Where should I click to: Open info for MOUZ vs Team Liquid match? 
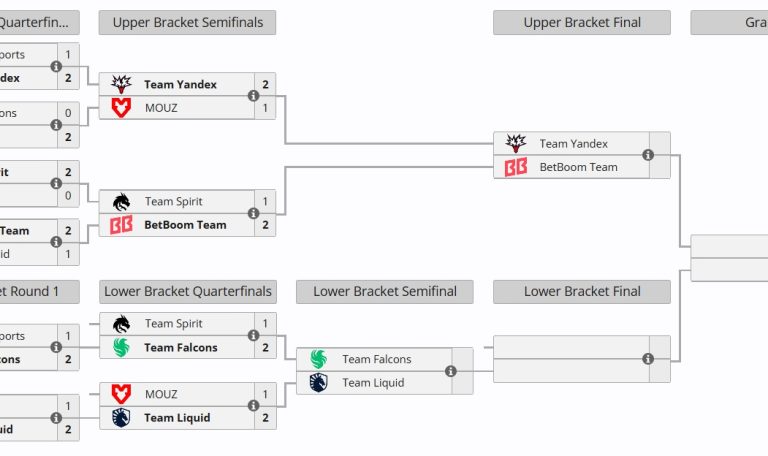(x=253, y=406)
